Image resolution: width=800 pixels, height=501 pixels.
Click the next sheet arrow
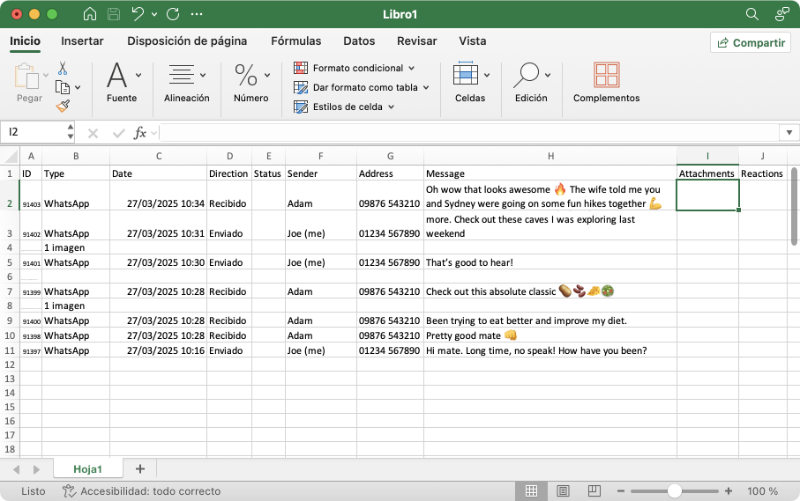coord(36,469)
